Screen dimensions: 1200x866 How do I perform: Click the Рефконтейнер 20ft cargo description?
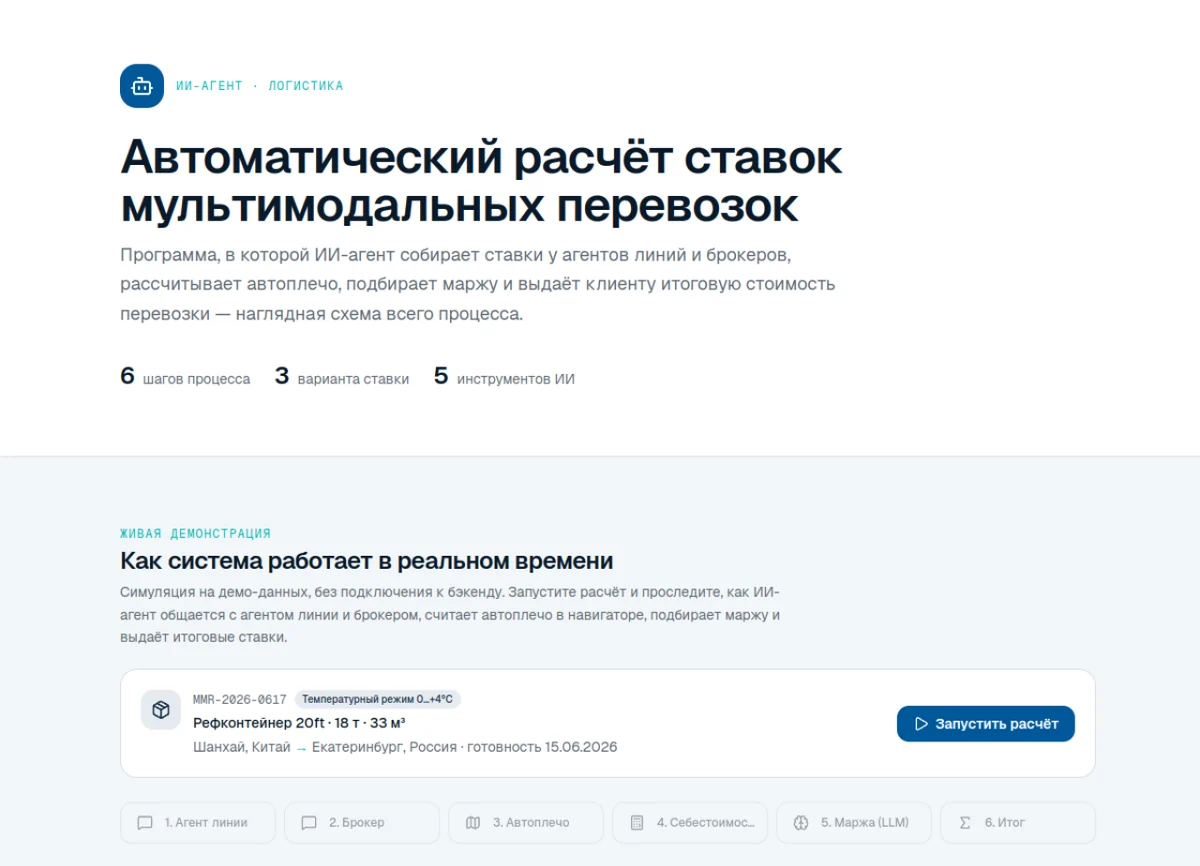(299, 723)
